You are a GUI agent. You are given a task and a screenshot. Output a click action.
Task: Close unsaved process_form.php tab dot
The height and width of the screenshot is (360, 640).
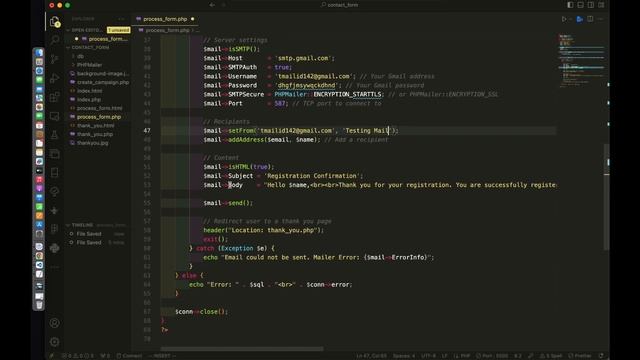tap(193, 19)
